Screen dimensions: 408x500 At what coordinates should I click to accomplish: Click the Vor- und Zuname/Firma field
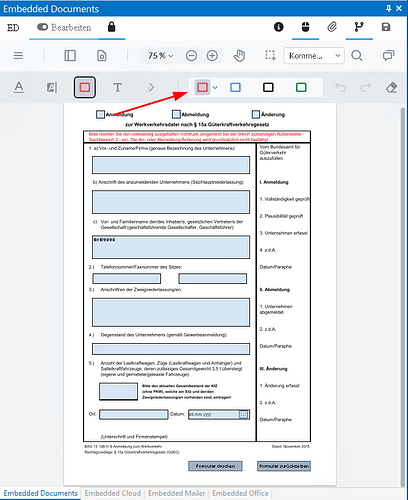(171, 165)
